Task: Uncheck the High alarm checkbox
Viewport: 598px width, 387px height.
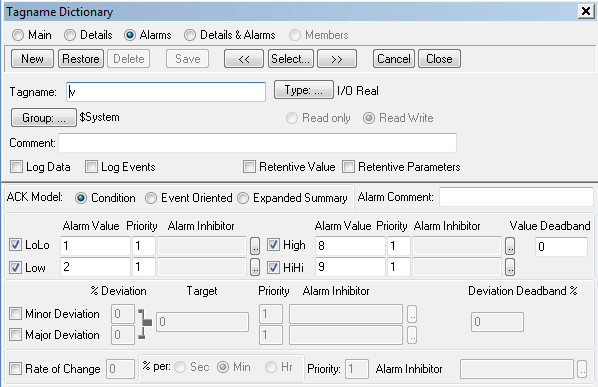Action: pyautogui.click(x=273, y=245)
